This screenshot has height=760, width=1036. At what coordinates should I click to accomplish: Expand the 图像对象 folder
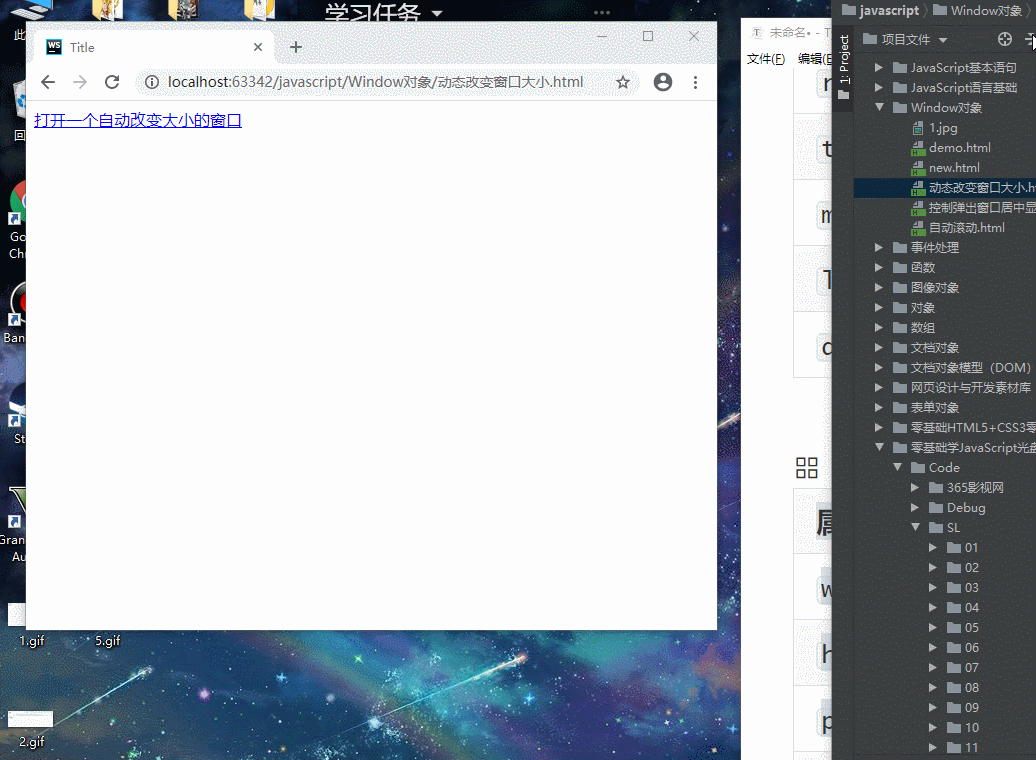[879, 287]
